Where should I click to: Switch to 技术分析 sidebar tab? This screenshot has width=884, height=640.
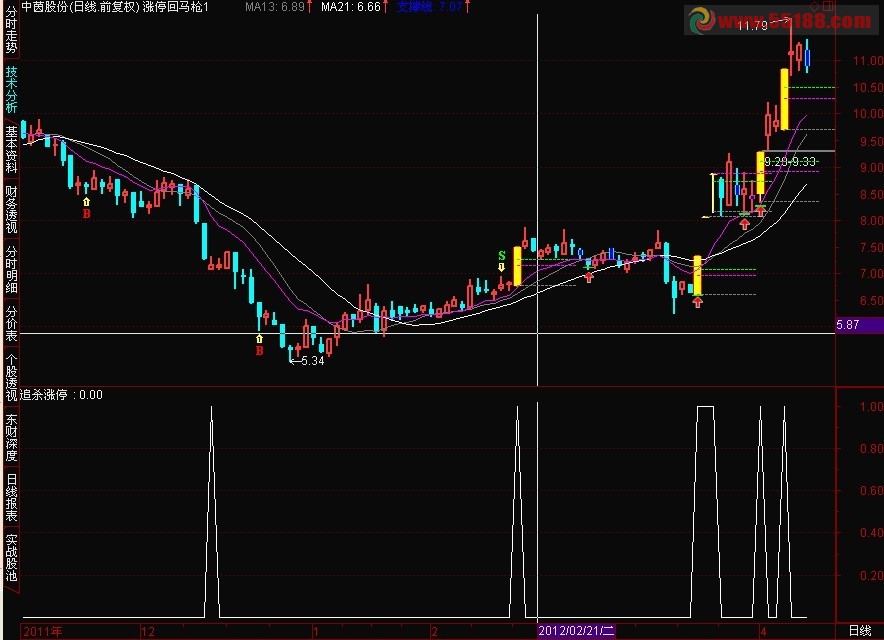(11, 89)
